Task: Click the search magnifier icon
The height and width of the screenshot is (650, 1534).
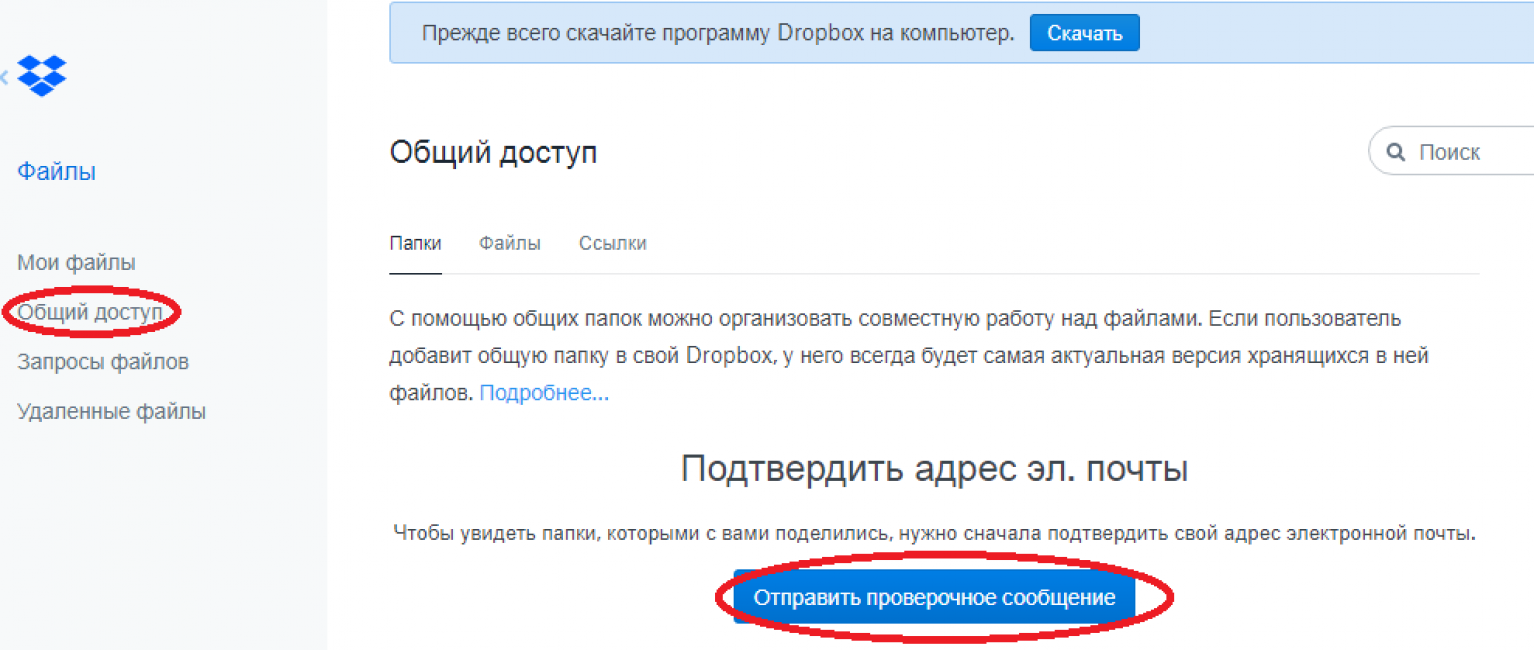Action: click(1396, 152)
